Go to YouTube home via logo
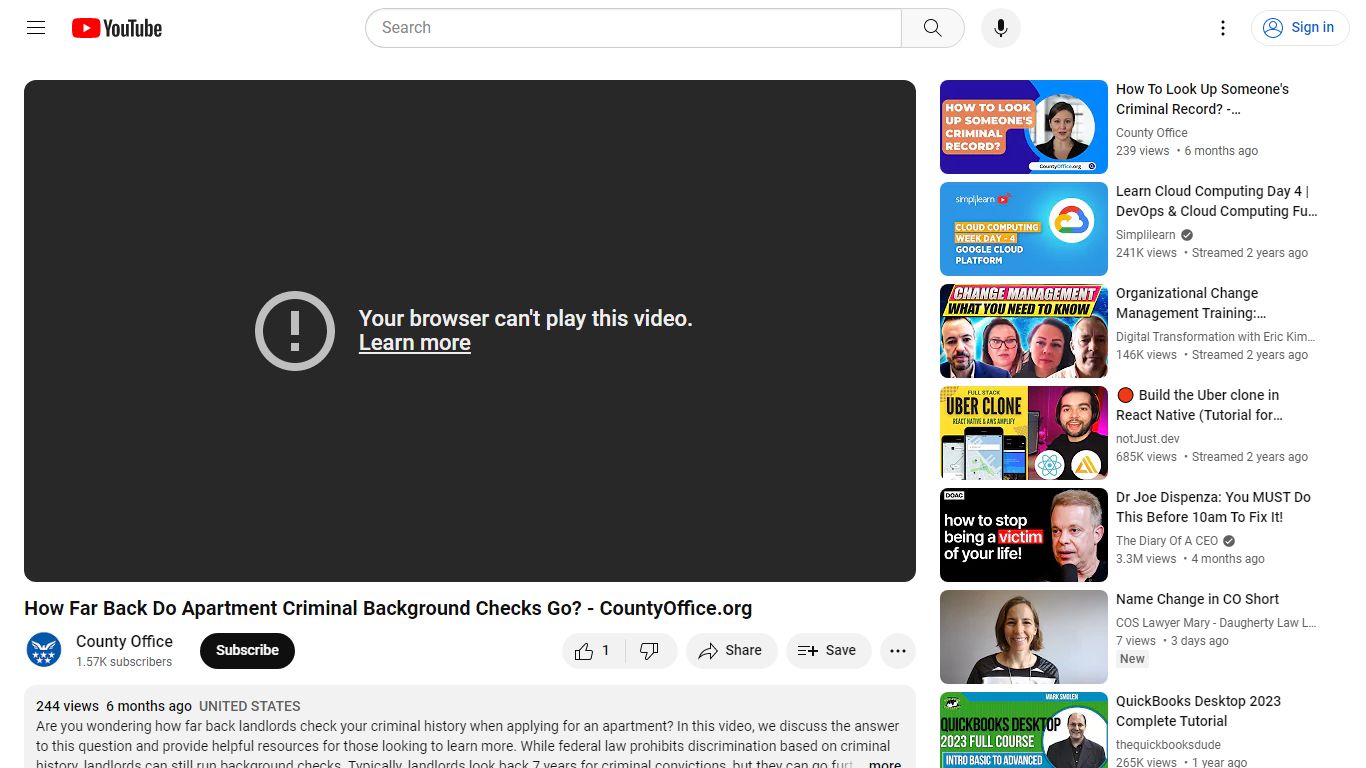 pyautogui.click(x=117, y=28)
